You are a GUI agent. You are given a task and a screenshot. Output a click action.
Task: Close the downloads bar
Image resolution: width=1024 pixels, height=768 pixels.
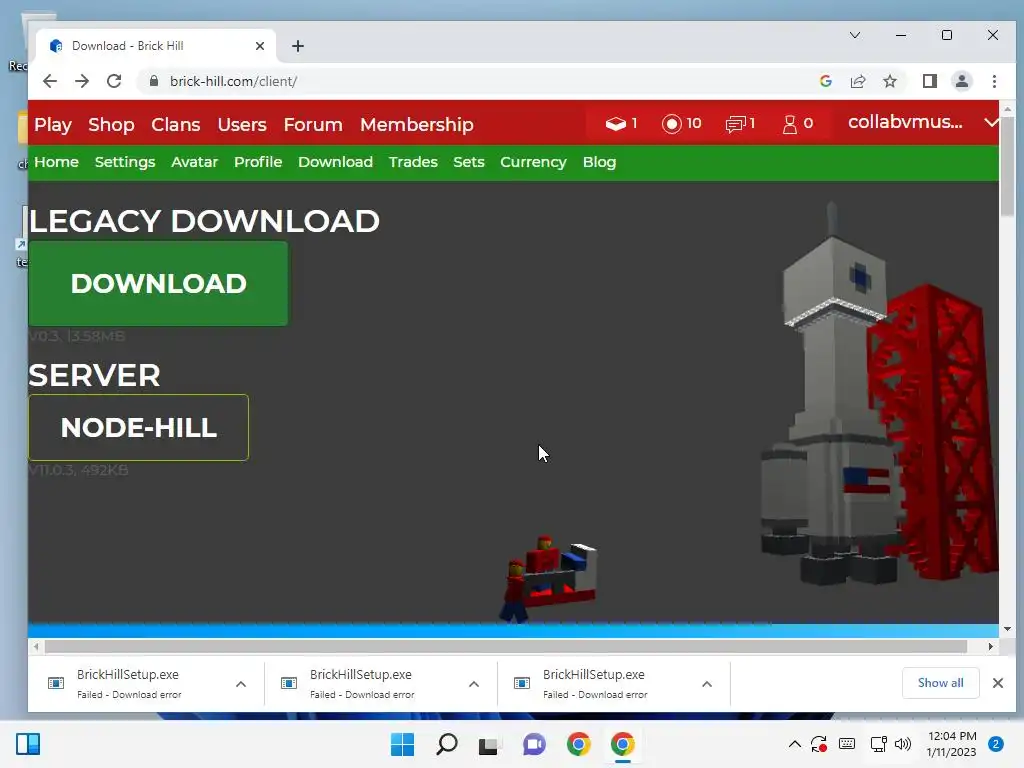pyautogui.click(x=997, y=683)
